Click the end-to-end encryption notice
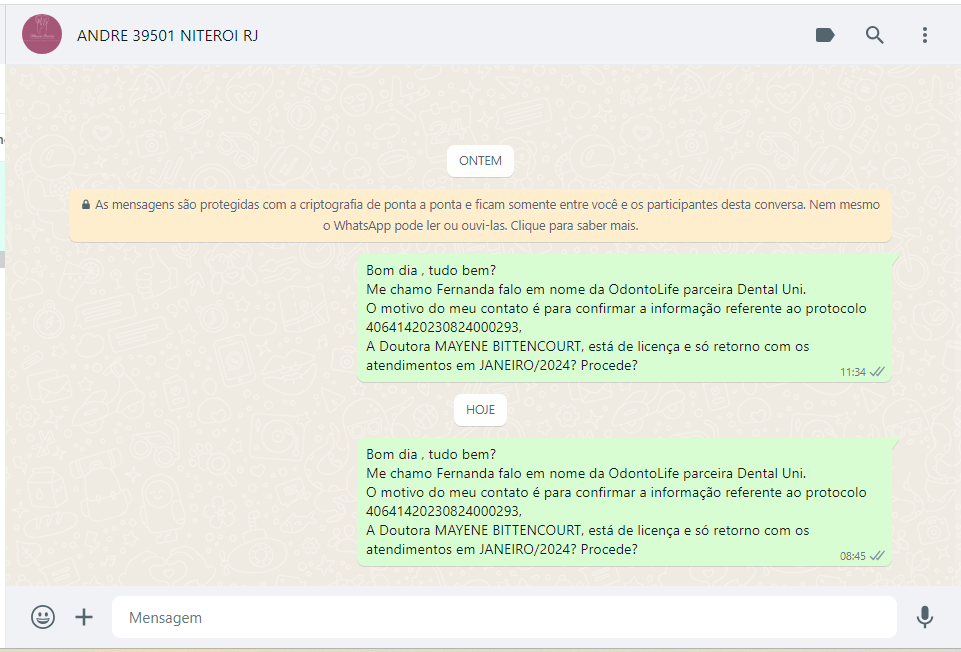 [x=480, y=215]
